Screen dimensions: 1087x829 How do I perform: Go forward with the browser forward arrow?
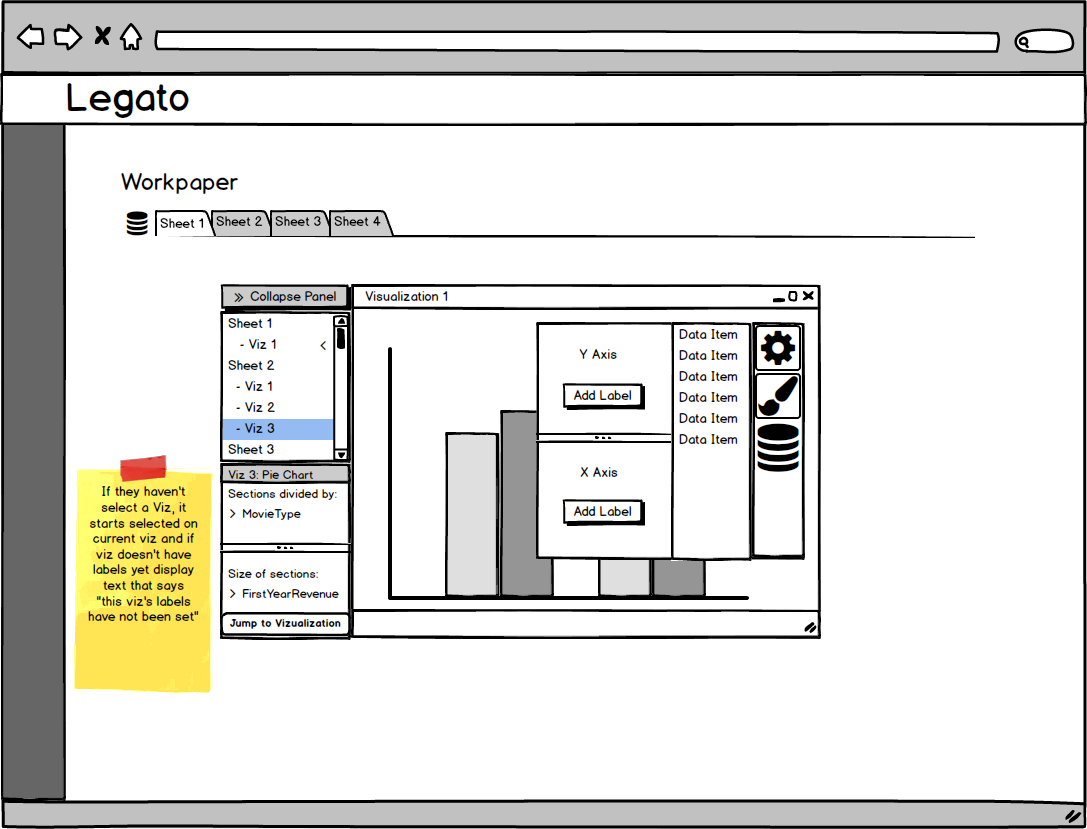click(x=68, y=37)
